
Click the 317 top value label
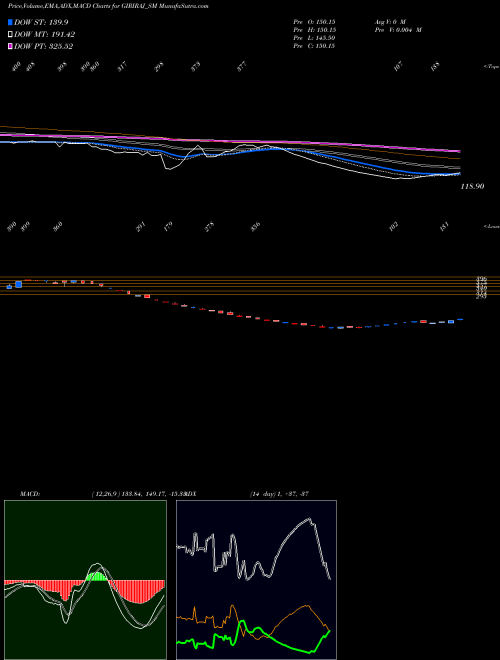[122, 67]
